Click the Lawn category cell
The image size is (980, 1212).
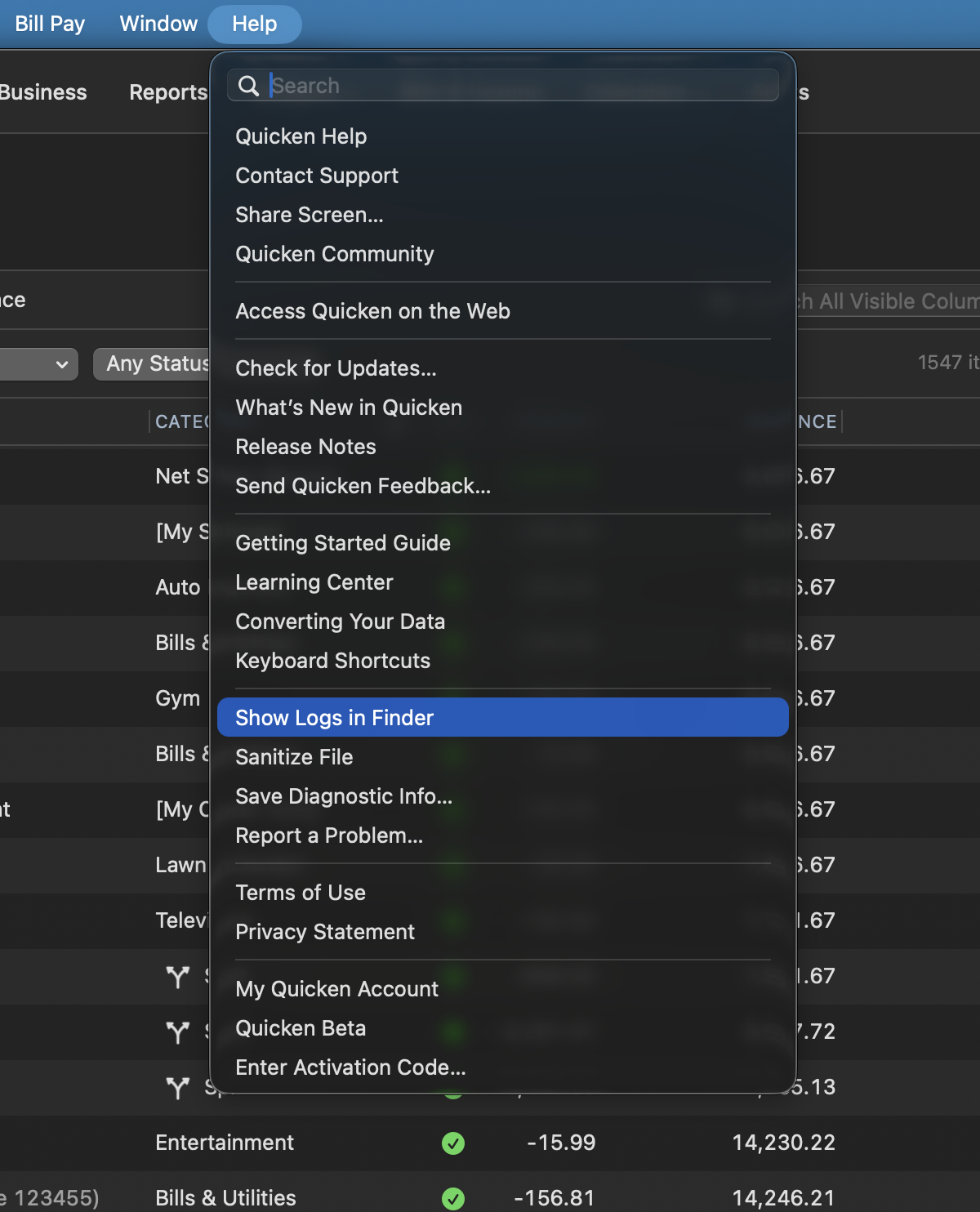pos(181,865)
